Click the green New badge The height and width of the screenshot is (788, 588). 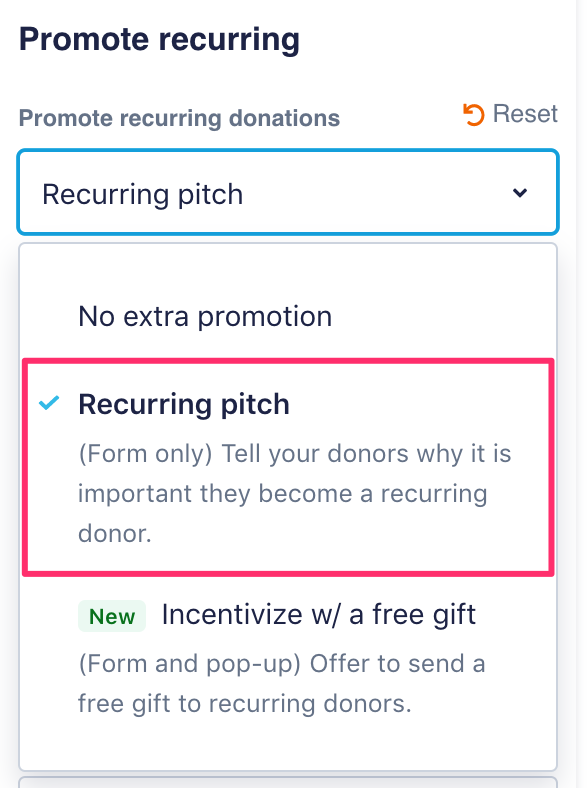(112, 616)
